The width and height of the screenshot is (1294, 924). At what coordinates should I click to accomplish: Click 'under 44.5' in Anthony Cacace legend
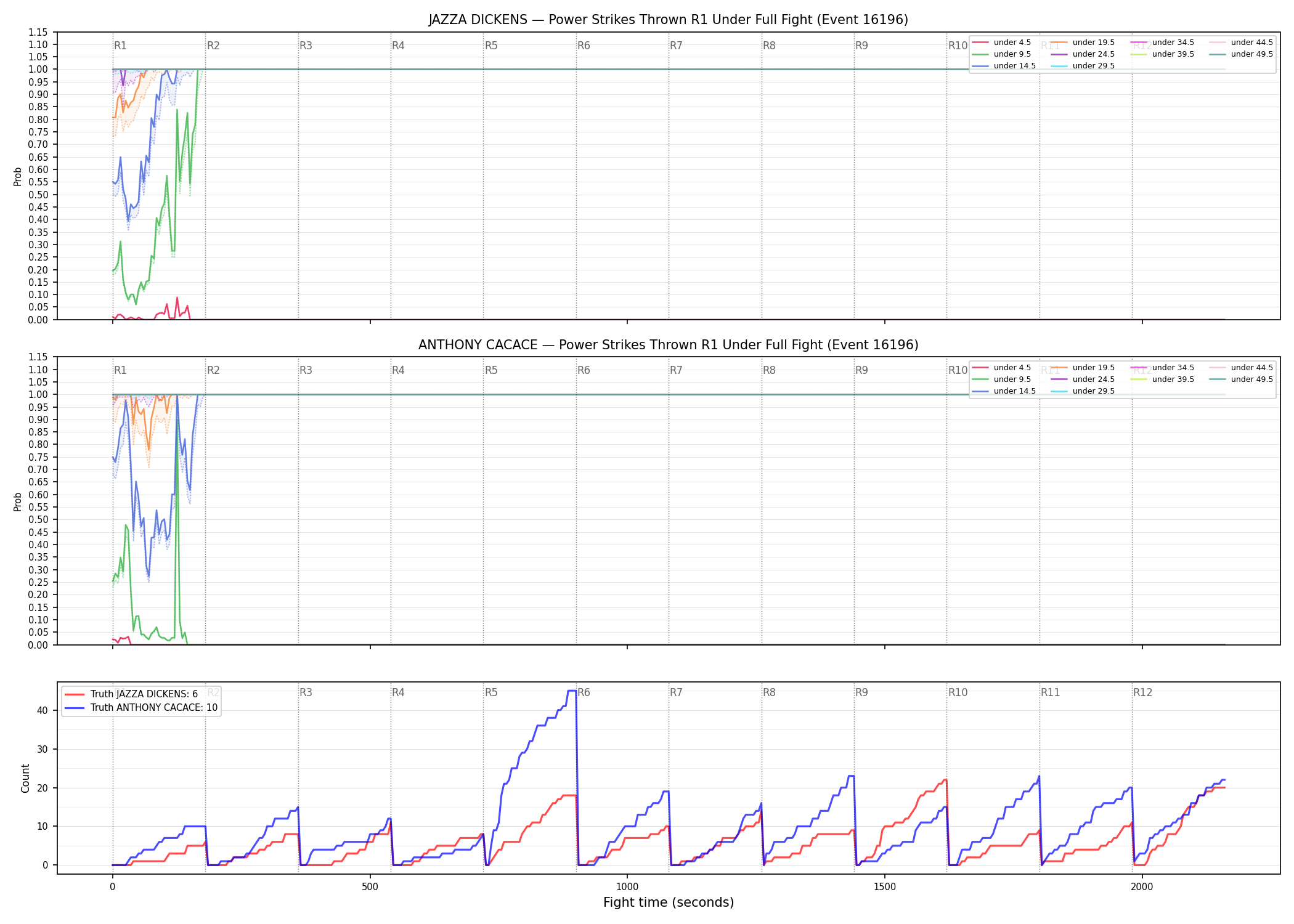pyautogui.click(x=1252, y=368)
